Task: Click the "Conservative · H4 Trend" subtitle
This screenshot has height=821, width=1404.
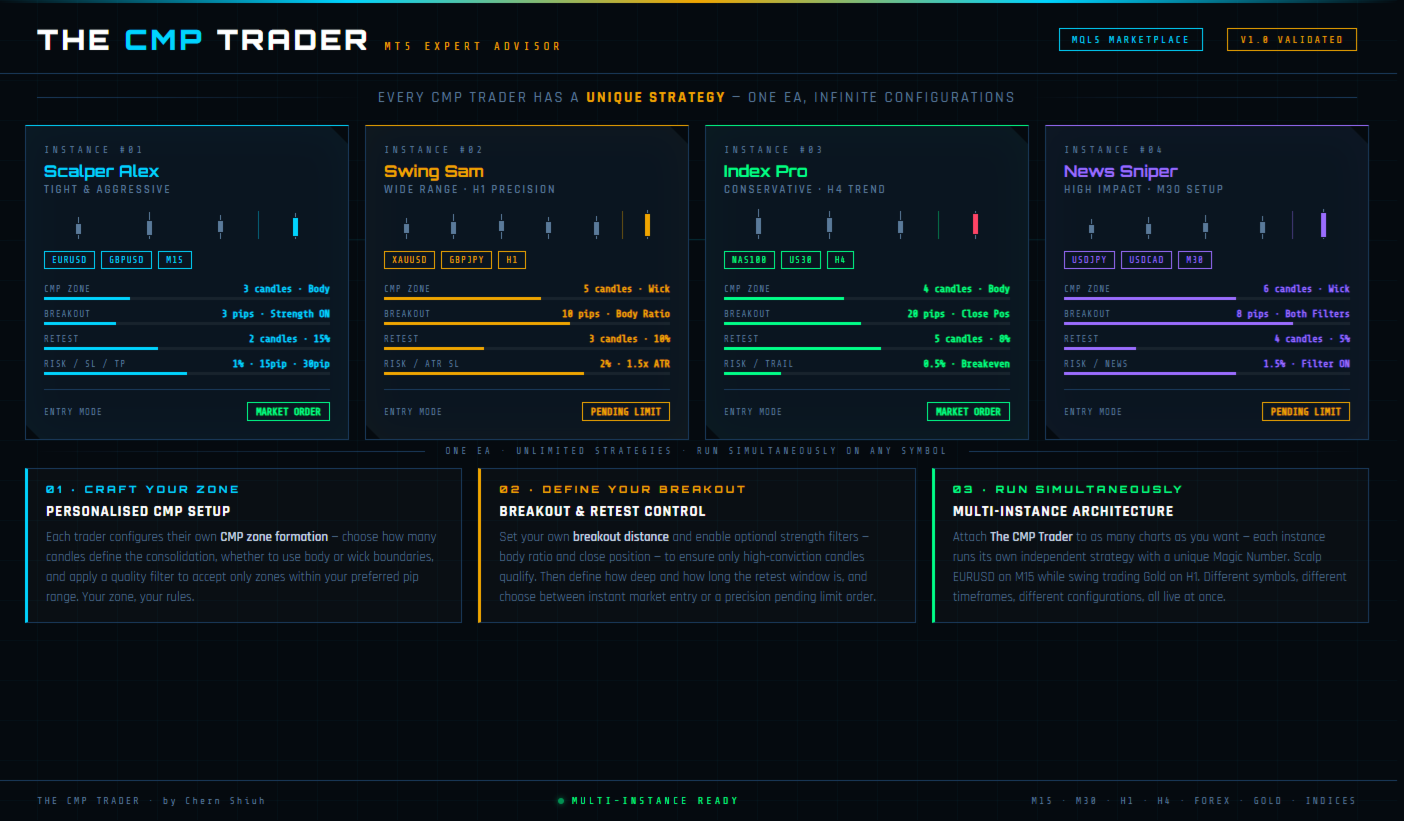Action: (805, 189)
